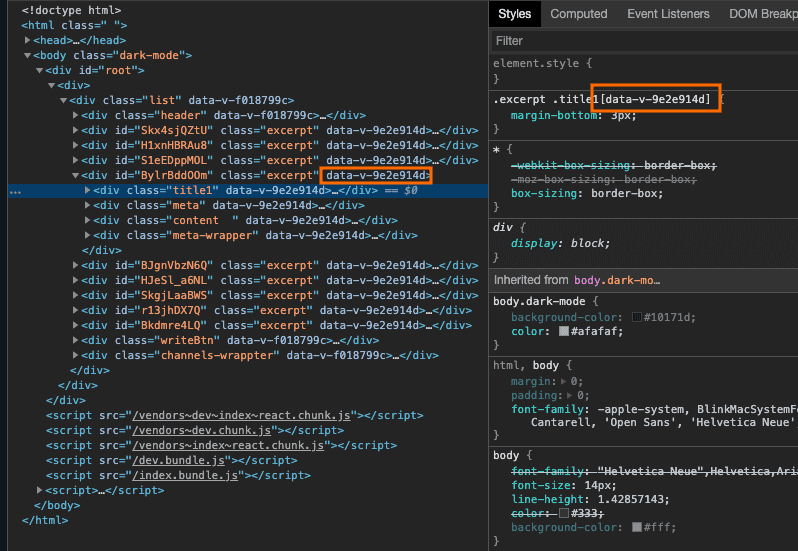The width and height of the screenshot is (798, 551).
Task: Click the struck-through -webkit-box-sizing declaration
Action: tap(614, 165)
